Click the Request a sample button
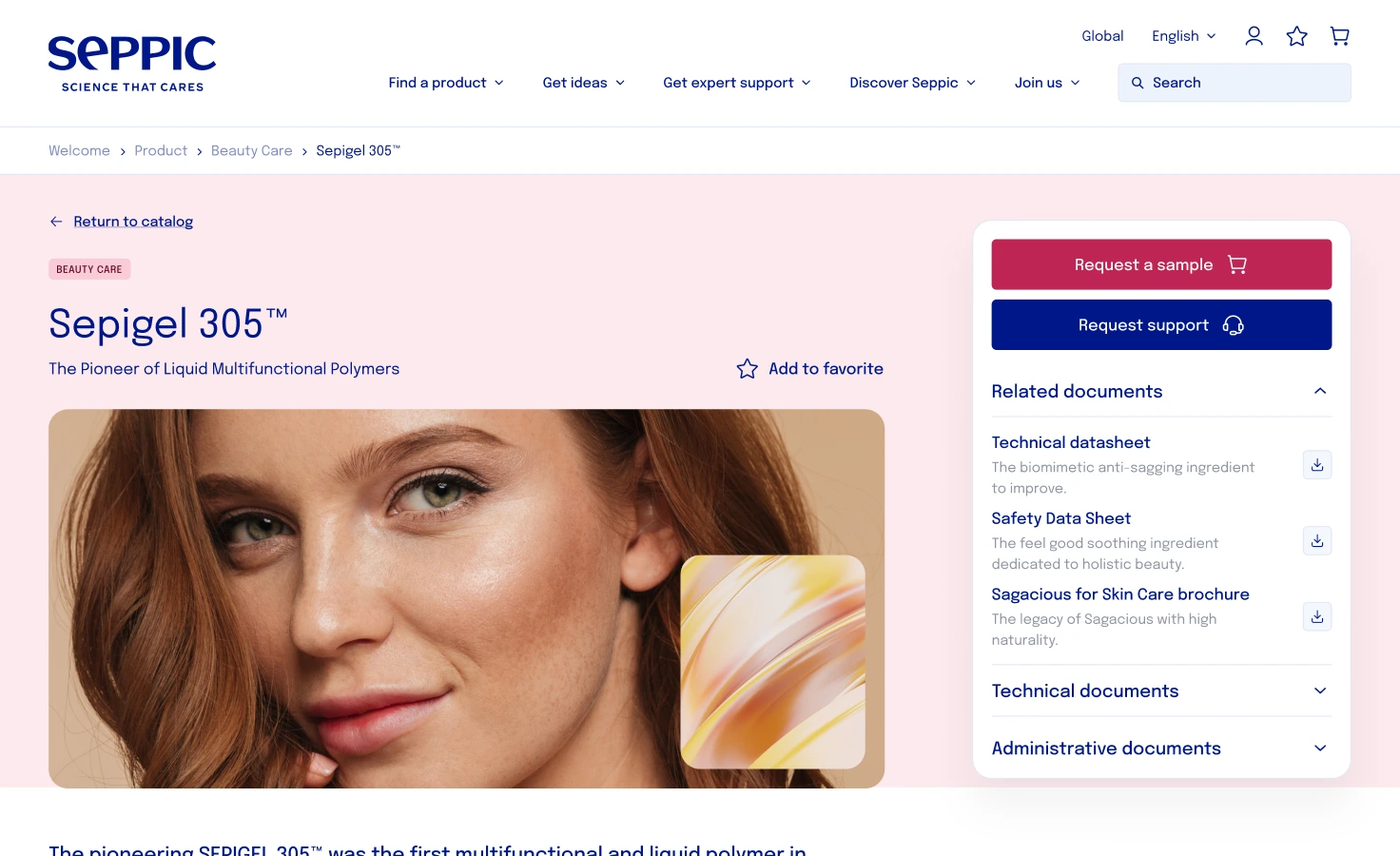The height and width of the screenshot is (856, 1400). [1160, 264]
